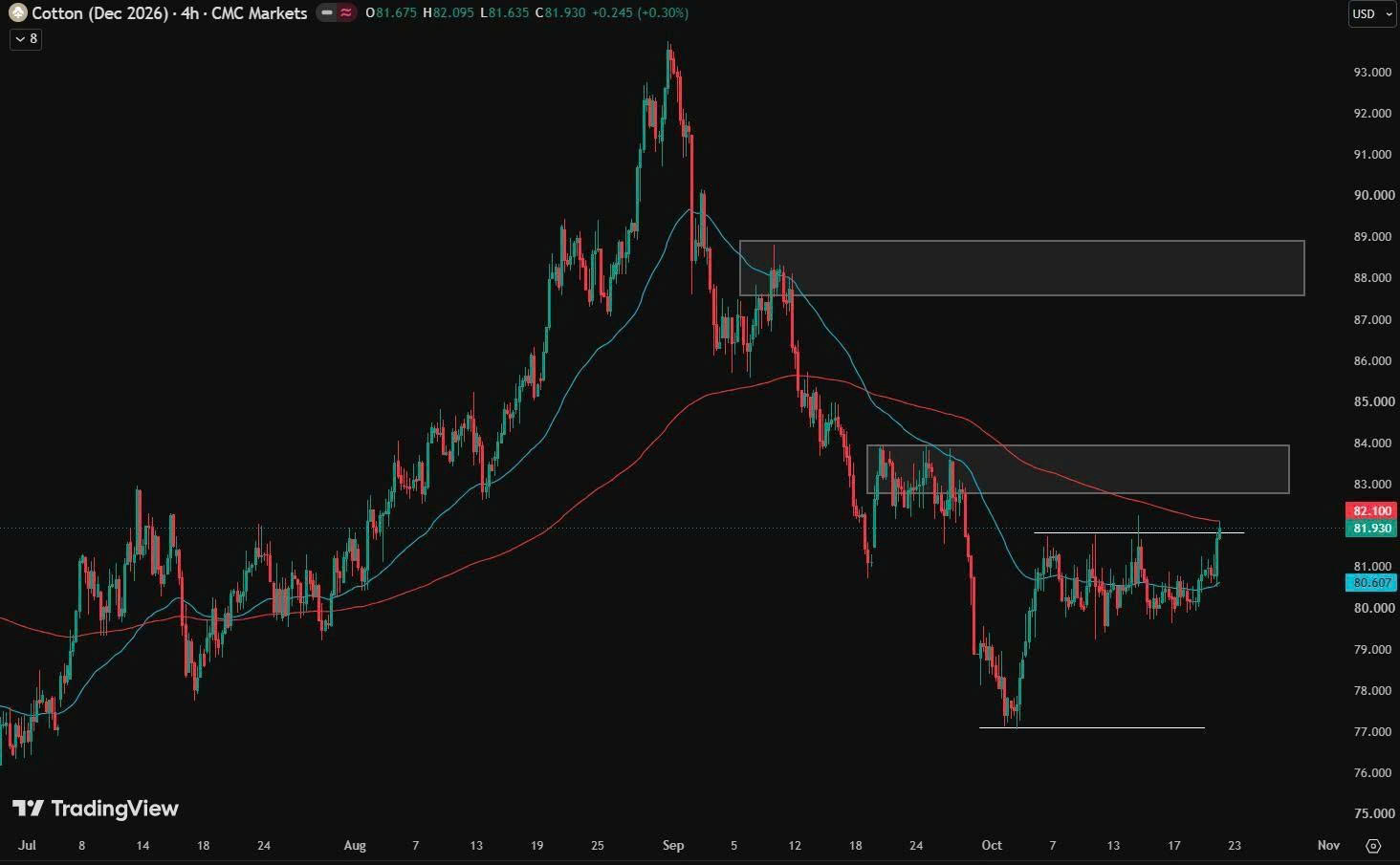Click the 86.000 price axis label
Image resolution: width=1400 pixels, height=865 pixels.
tap(1372, 361)
